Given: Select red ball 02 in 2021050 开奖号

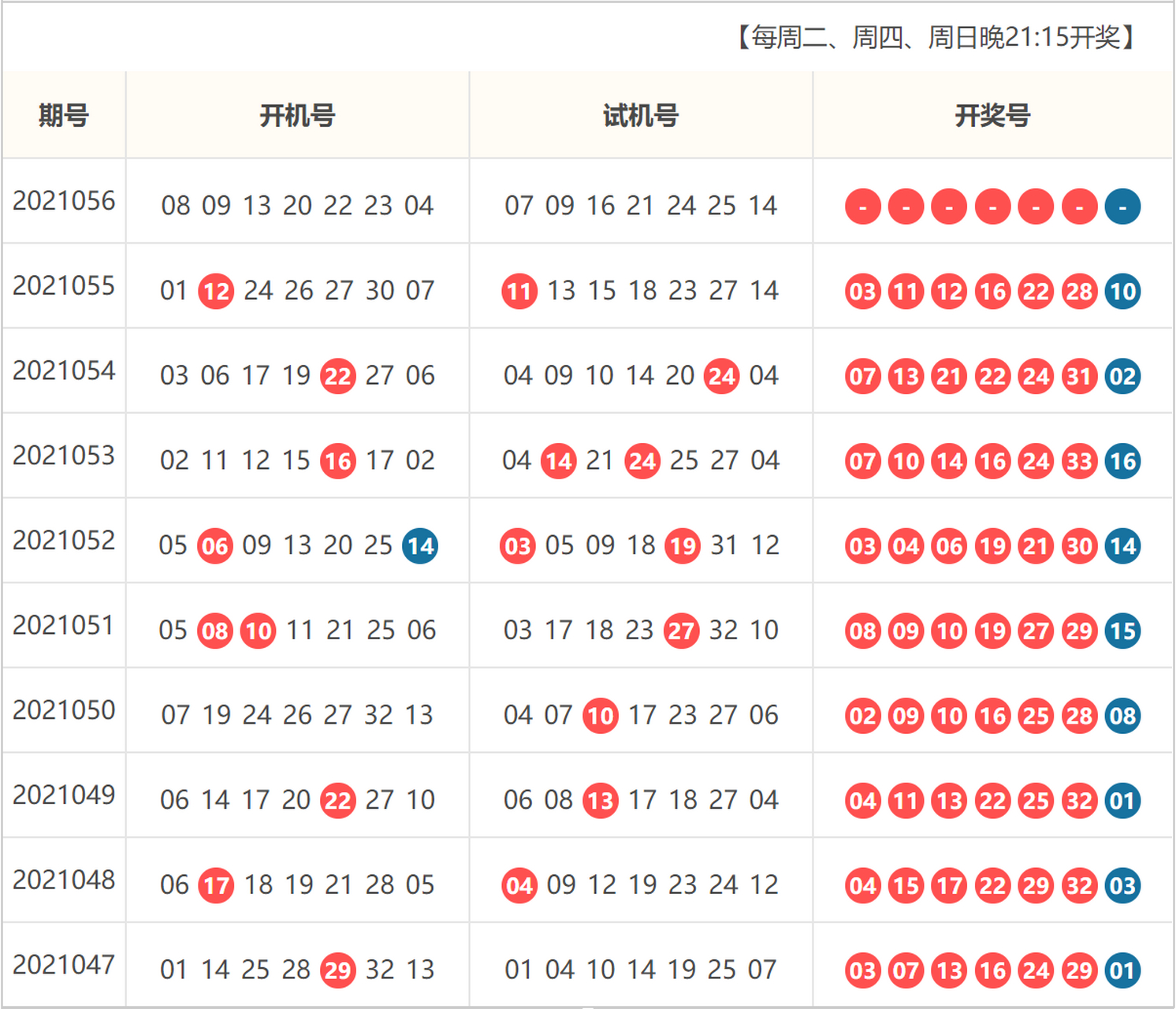Looking at the screenshot, I should coord(863,716).
